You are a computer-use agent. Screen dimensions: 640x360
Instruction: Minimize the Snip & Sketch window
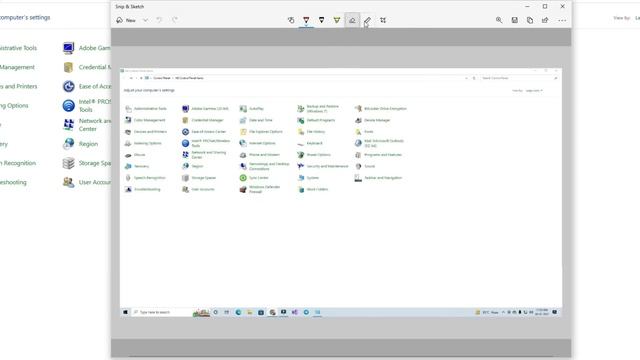coord(527,7)
